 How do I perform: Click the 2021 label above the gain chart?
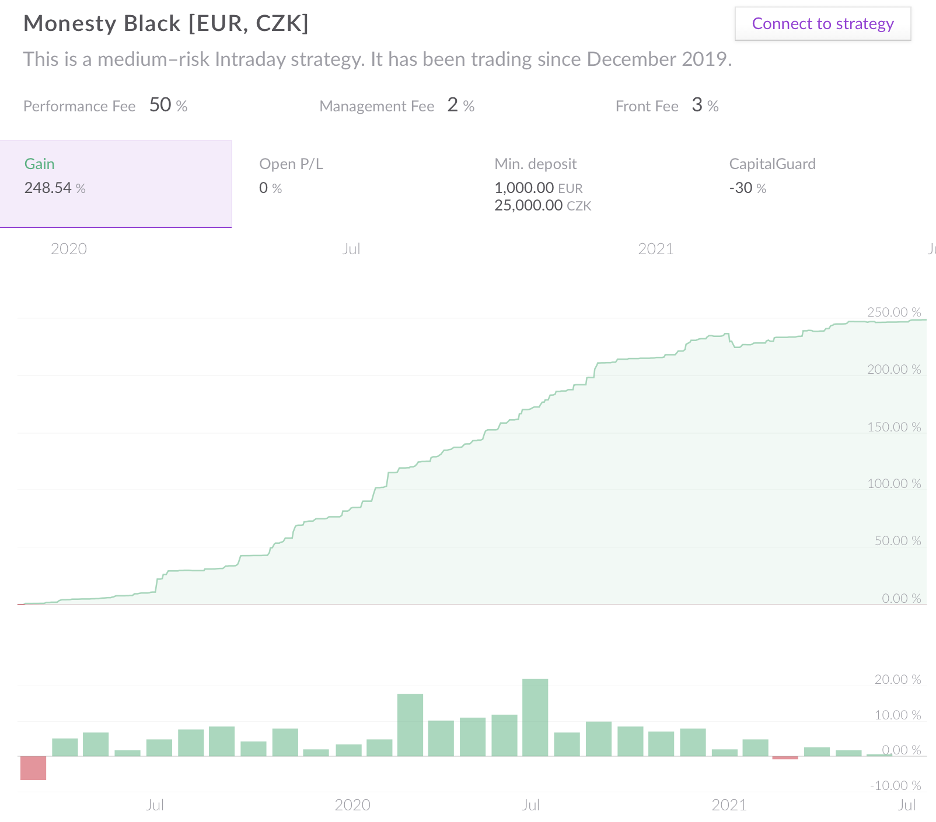tap(655, 249)
